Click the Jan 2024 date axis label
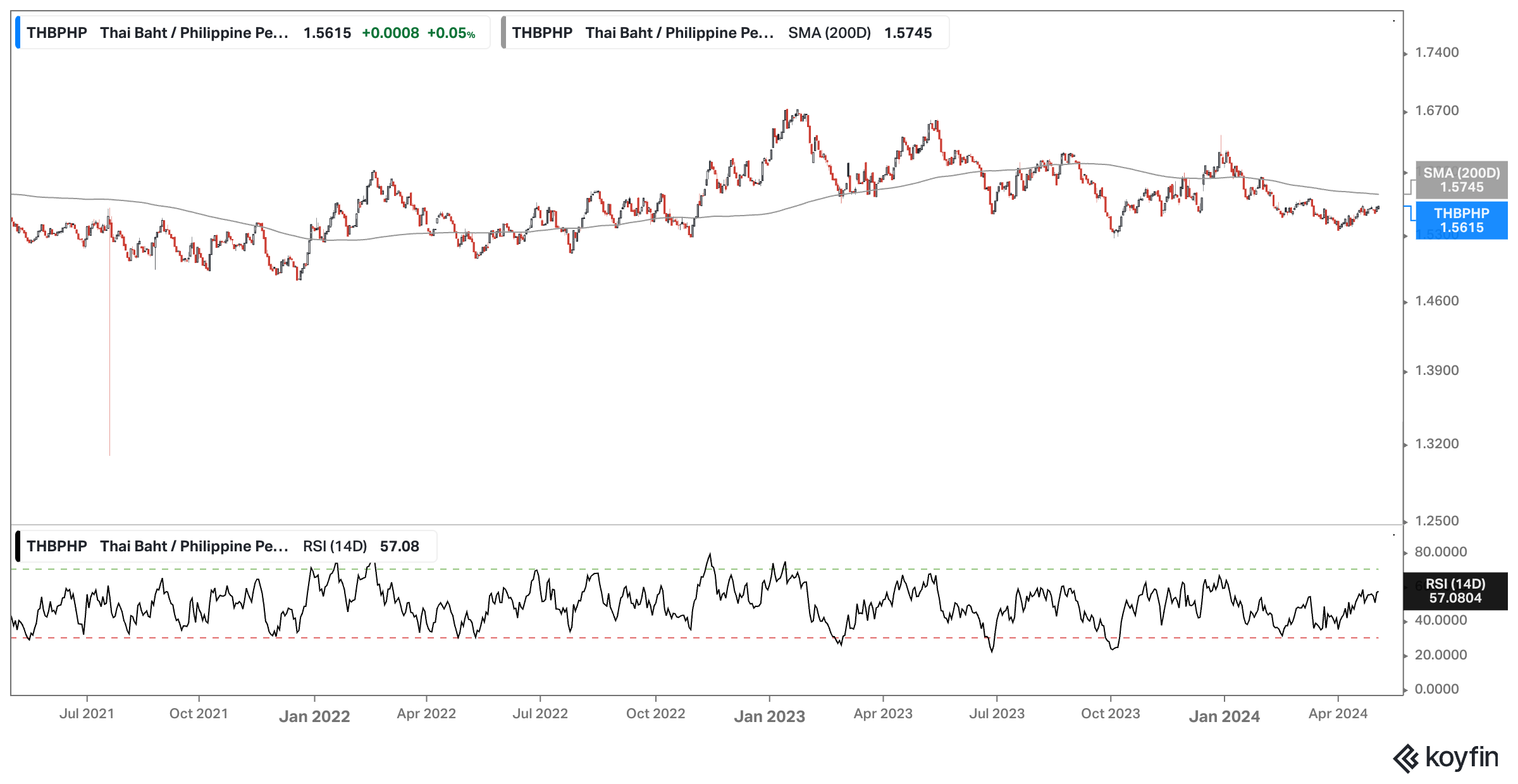This screenshot has width=1518, height=784. pyautogui.click(x=1224, y=716)
